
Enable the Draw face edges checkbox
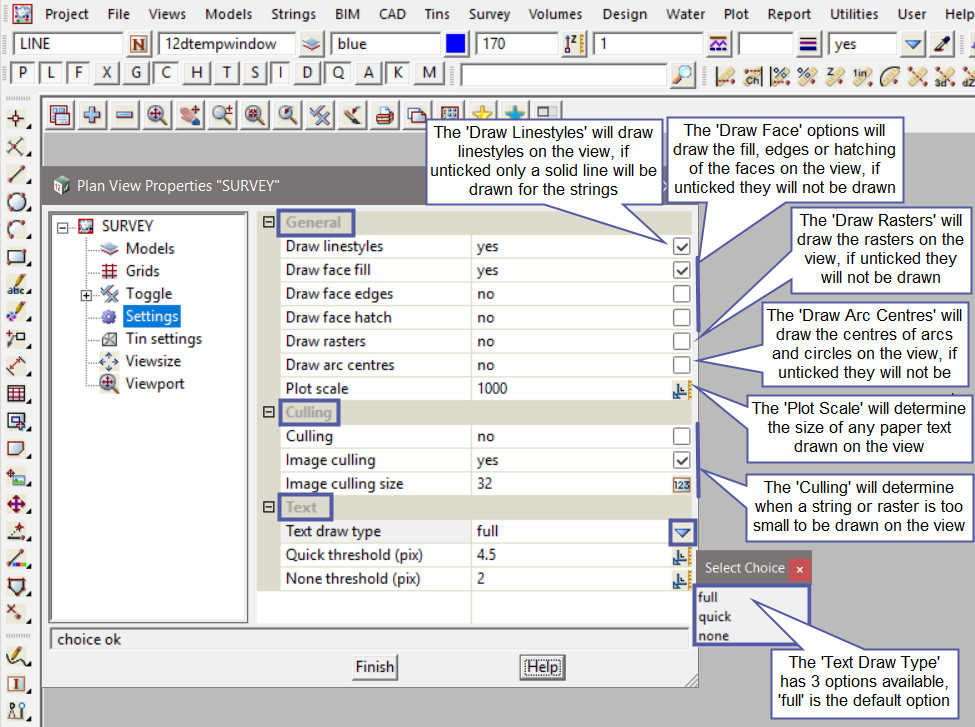pos(681,294)
